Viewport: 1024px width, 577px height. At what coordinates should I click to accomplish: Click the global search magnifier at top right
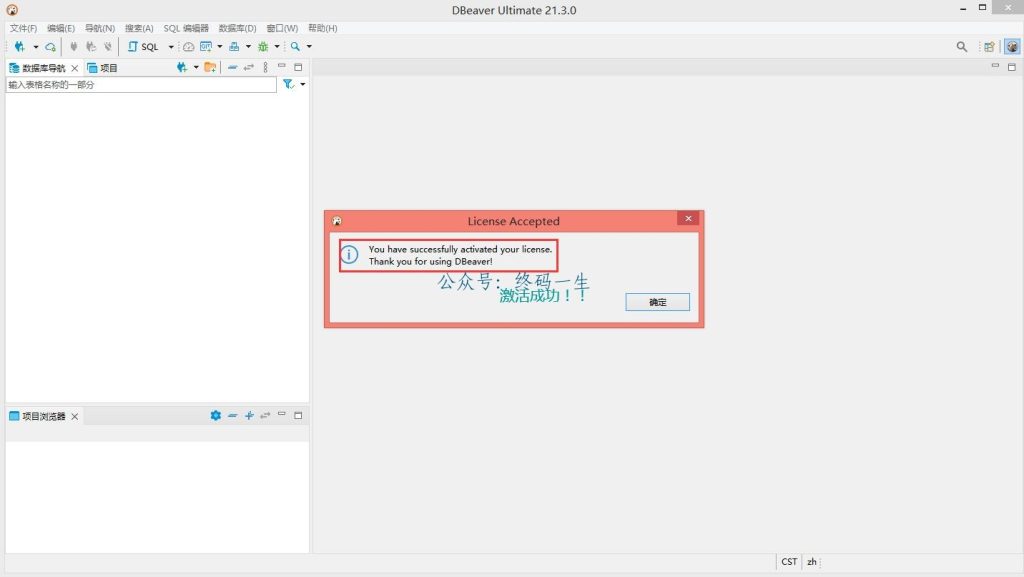point(961,46)
